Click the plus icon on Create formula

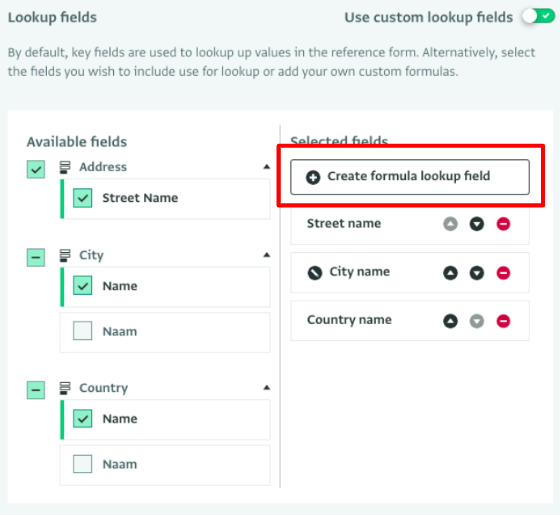tap(313, 177)
